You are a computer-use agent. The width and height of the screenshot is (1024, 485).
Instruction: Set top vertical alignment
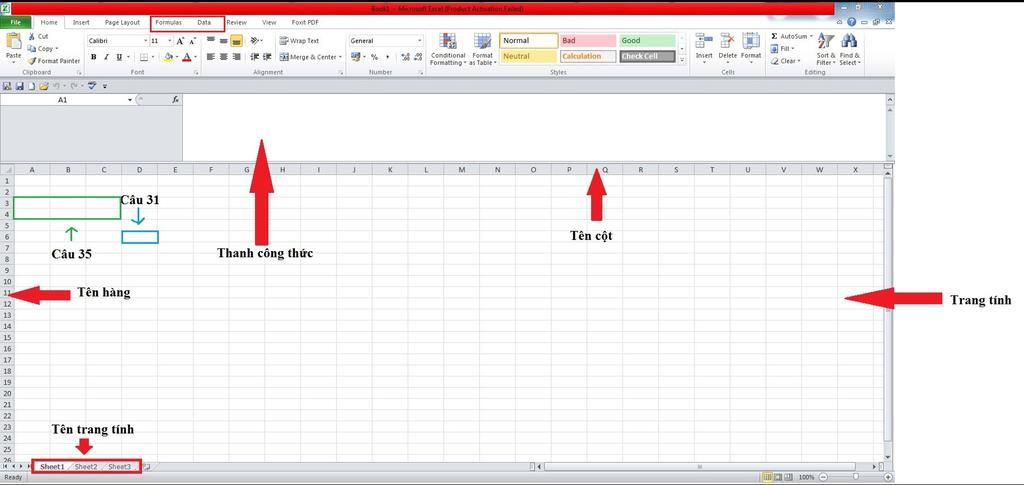[x=210, y=40]
